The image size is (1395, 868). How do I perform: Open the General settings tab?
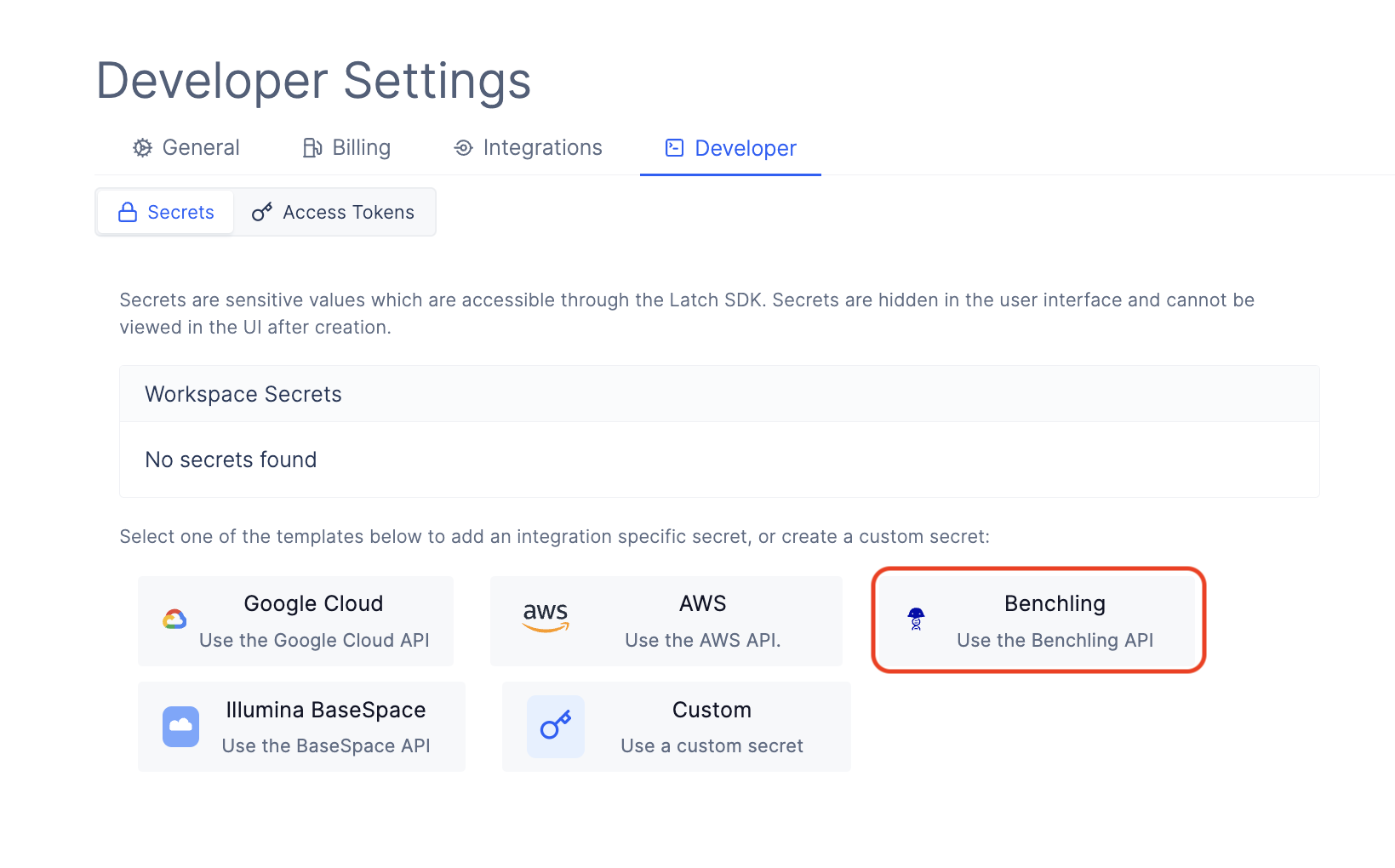click(x=186, y=148)
